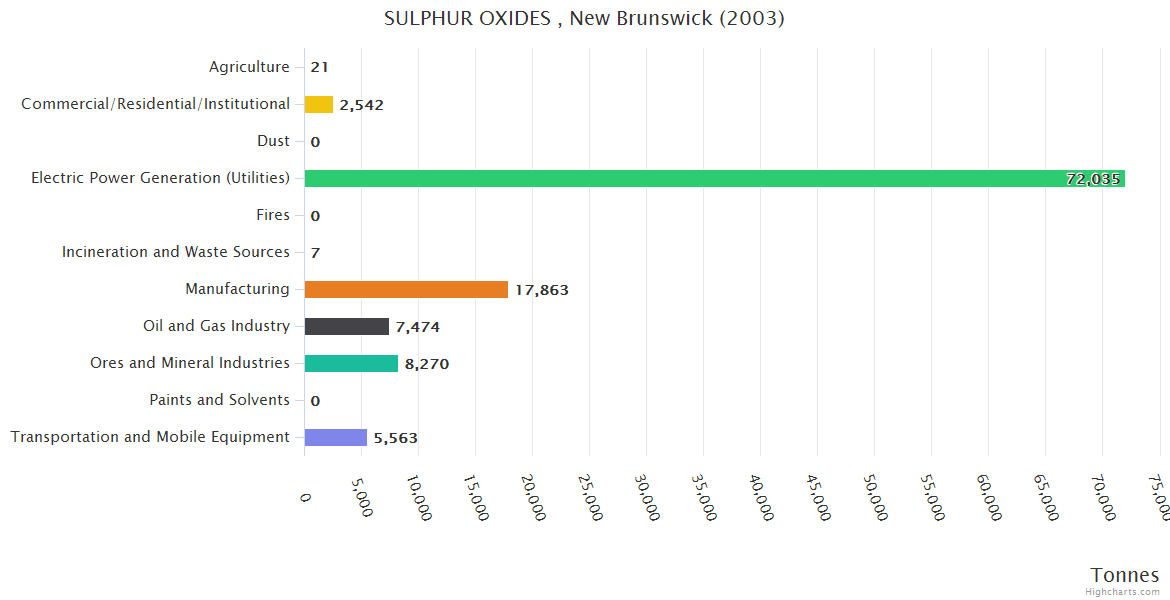Select the 8,270 value label
The image size is (1170, 600).
coord(427,364)
